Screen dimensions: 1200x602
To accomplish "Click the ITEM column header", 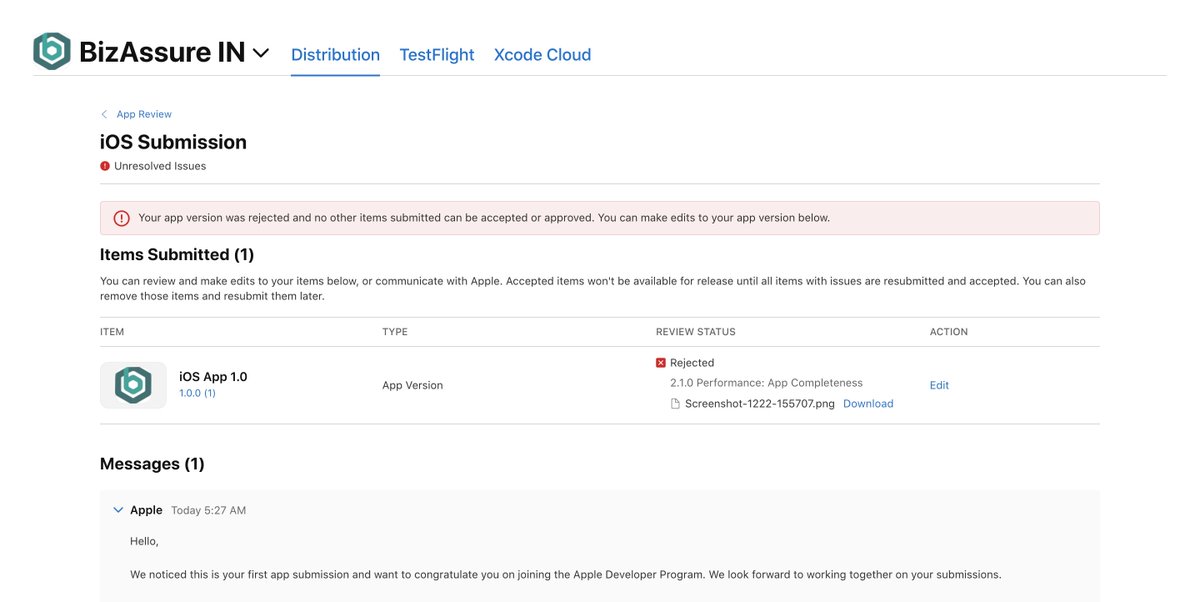I will (112, 332).
